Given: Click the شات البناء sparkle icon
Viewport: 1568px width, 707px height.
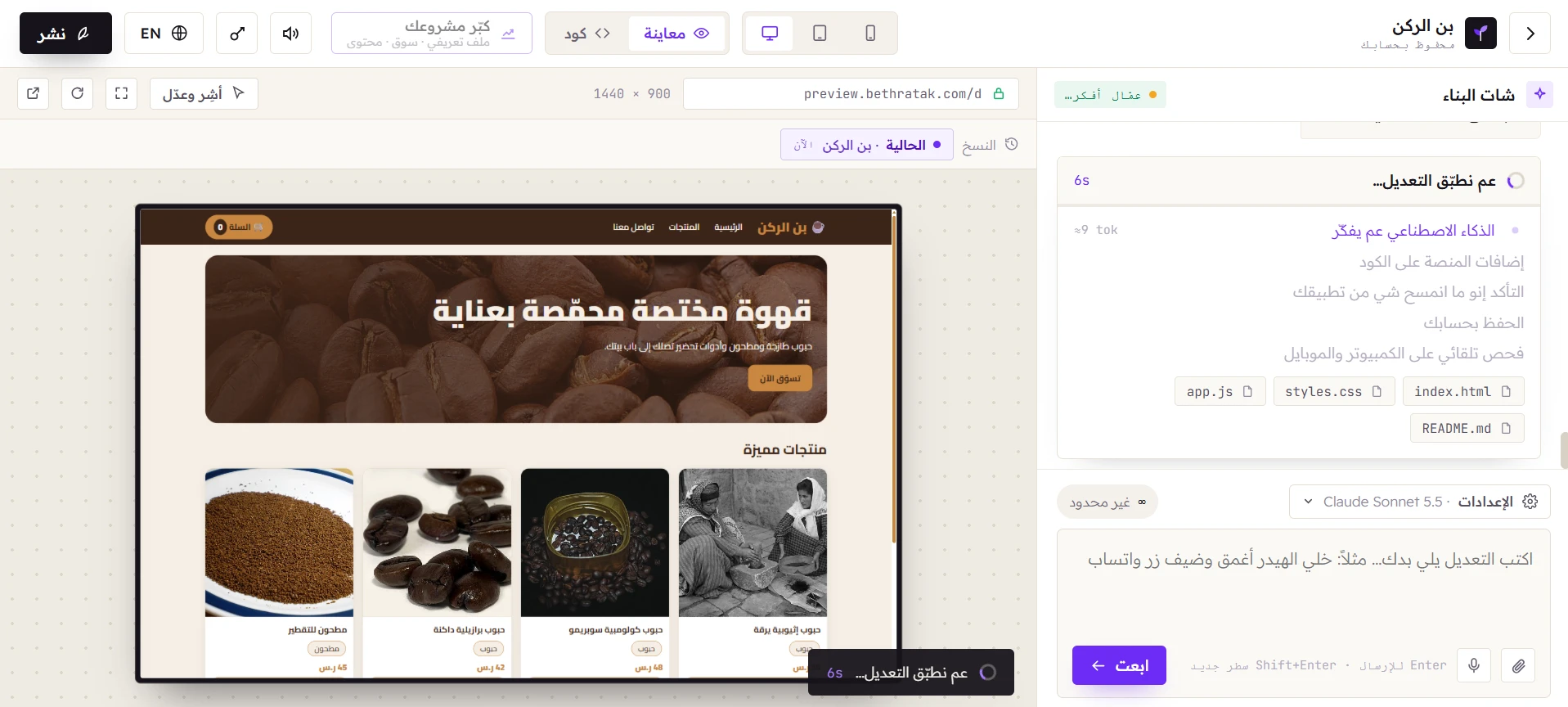Looking at the screenshot, I should coord(1539,94).
